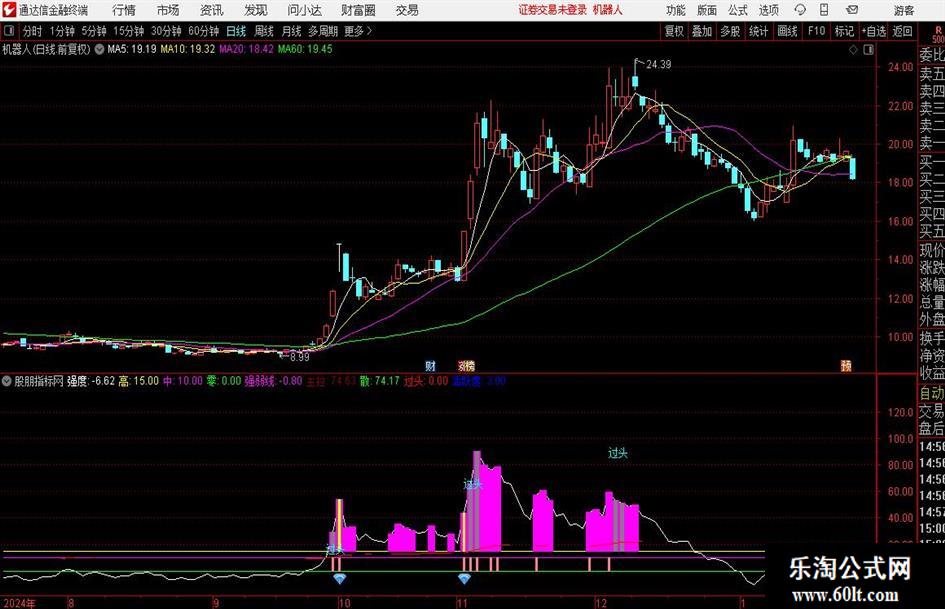Toggle the right panel icon beside the diamond
The height and width of the screenshot is (609, 945).
point(868,50)
